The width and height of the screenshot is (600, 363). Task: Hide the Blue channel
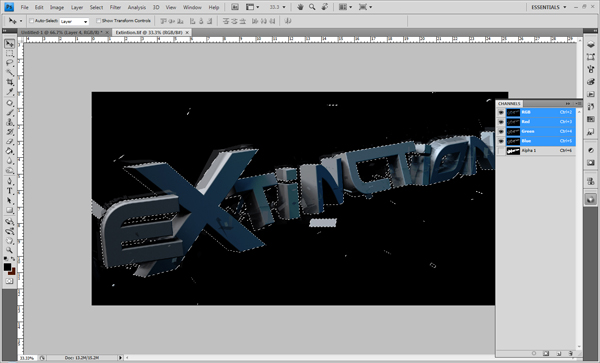tap(501, 141)
